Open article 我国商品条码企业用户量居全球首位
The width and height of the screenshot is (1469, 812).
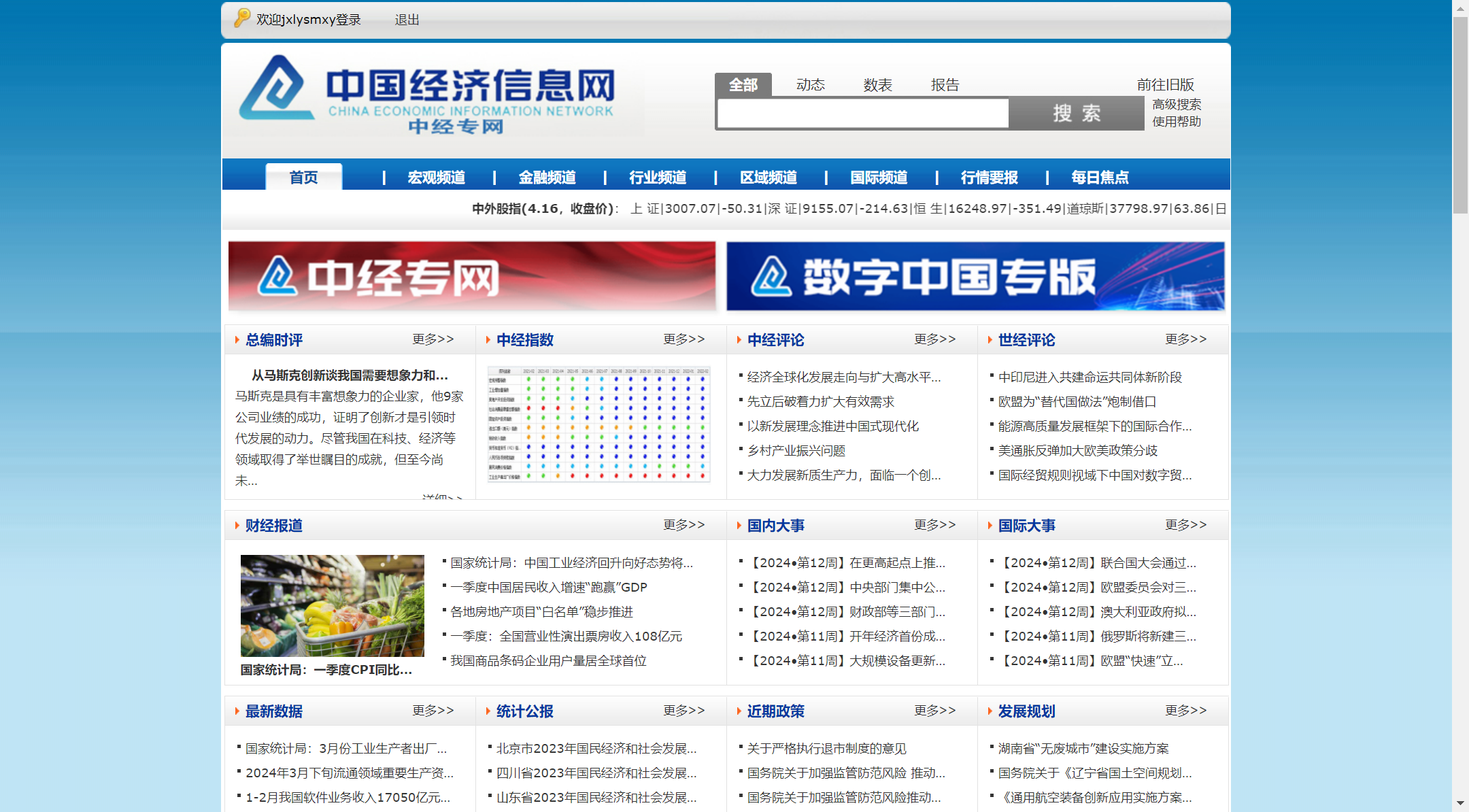(x=548, y=660)
